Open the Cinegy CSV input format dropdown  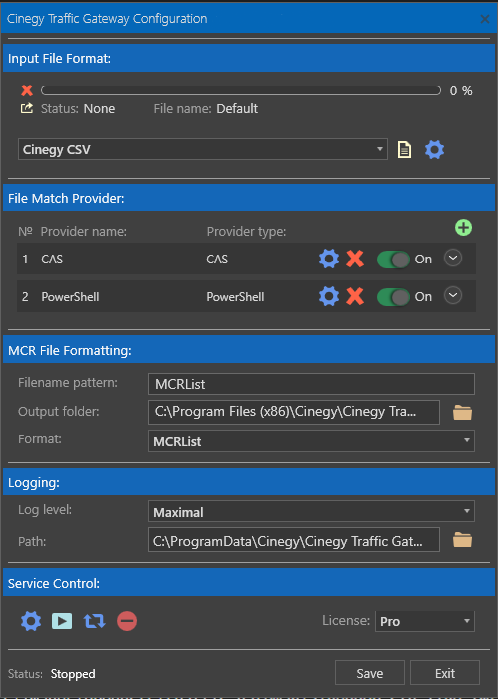click(x=202, y=149)
